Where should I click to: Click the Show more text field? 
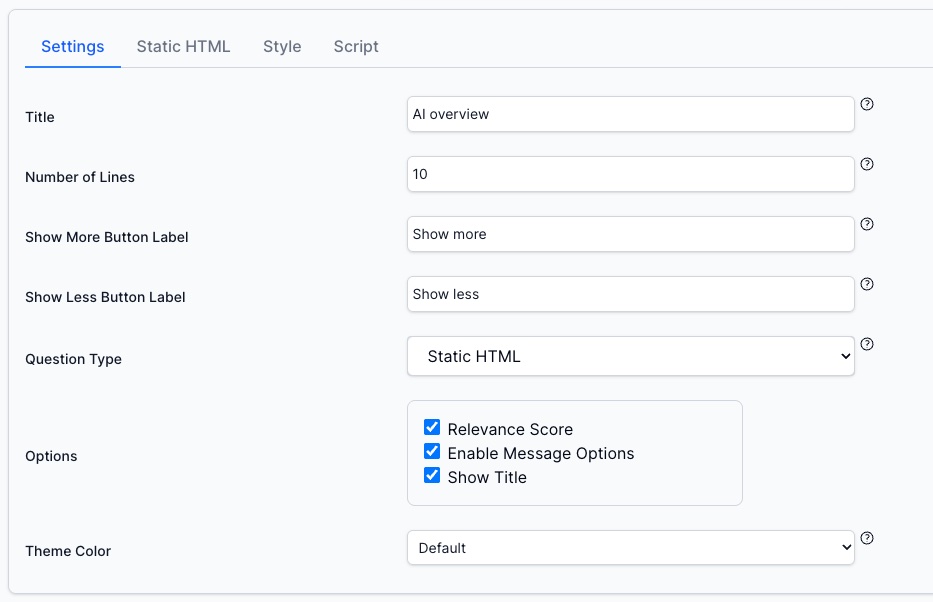630,234
